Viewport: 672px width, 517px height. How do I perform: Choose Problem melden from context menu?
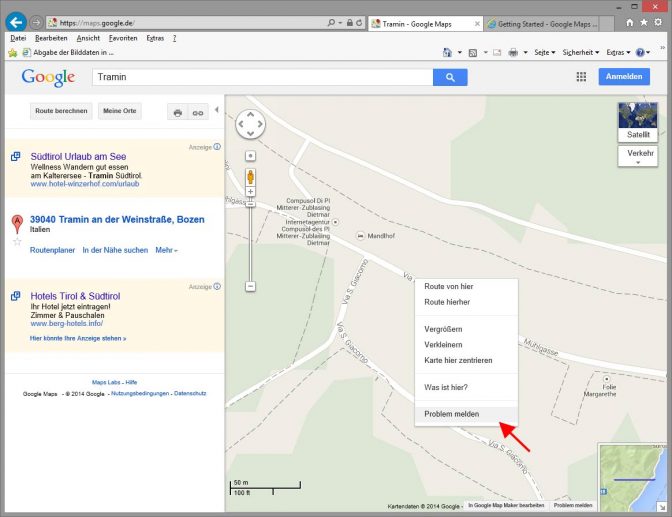coord(466,414)
